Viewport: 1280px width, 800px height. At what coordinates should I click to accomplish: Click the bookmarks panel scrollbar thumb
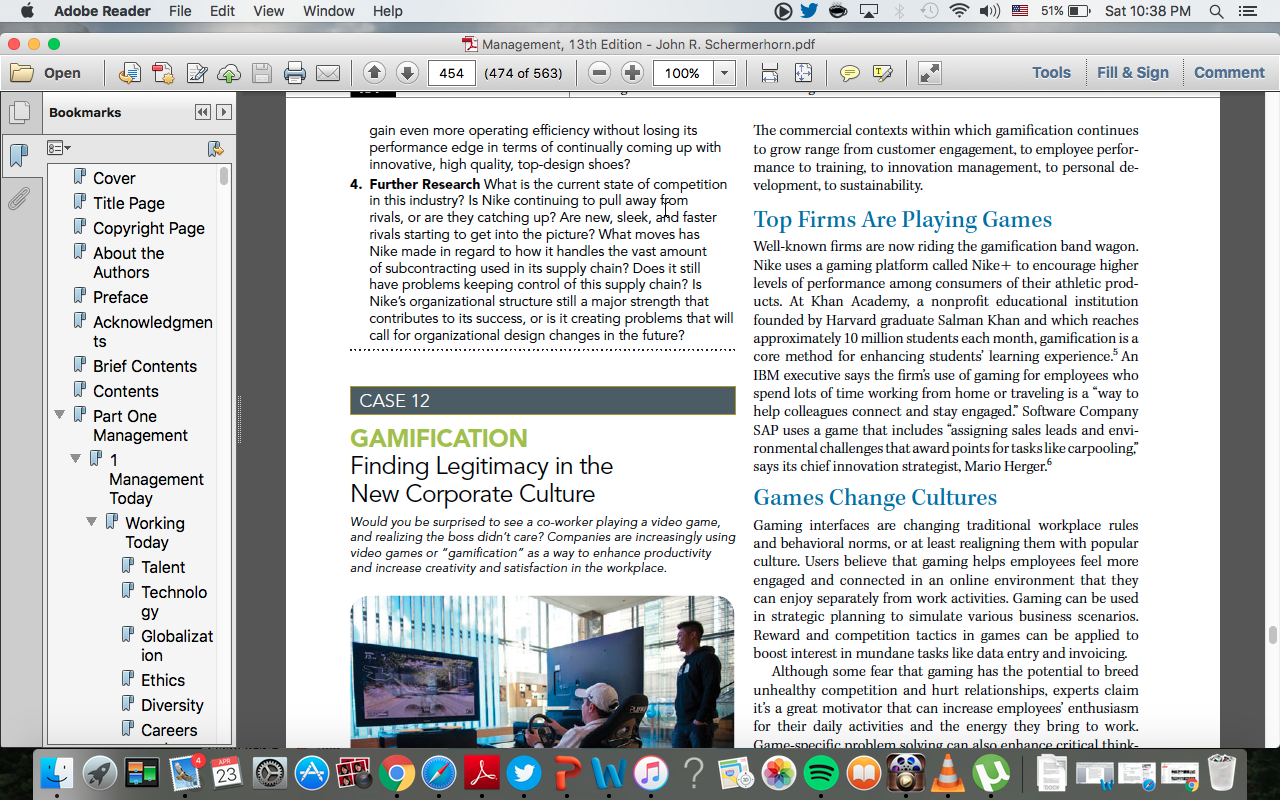click(224, 176)
